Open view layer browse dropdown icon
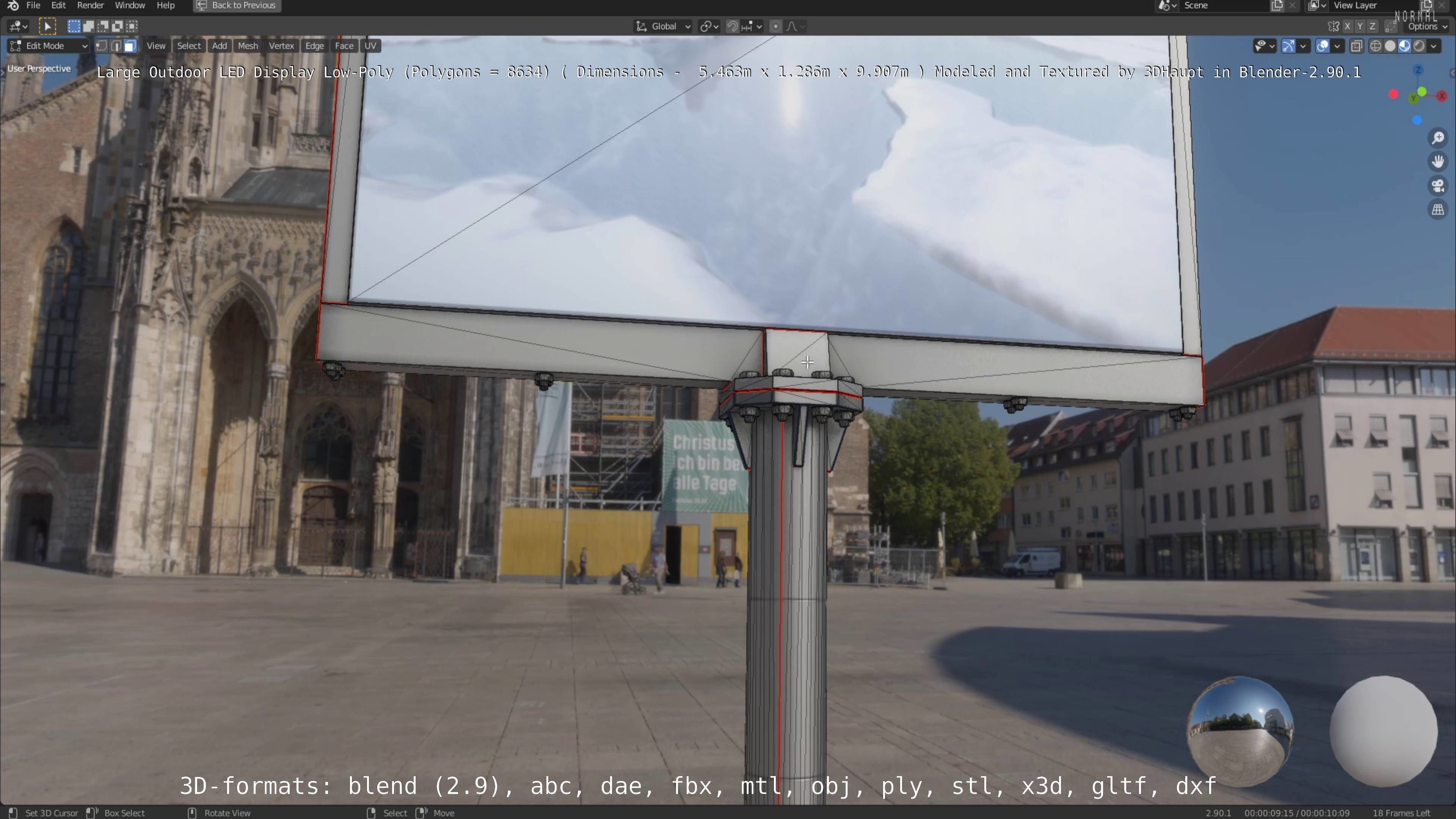Image resolution: width=1456 pixels, height=819 pixels. [1317, 6]
